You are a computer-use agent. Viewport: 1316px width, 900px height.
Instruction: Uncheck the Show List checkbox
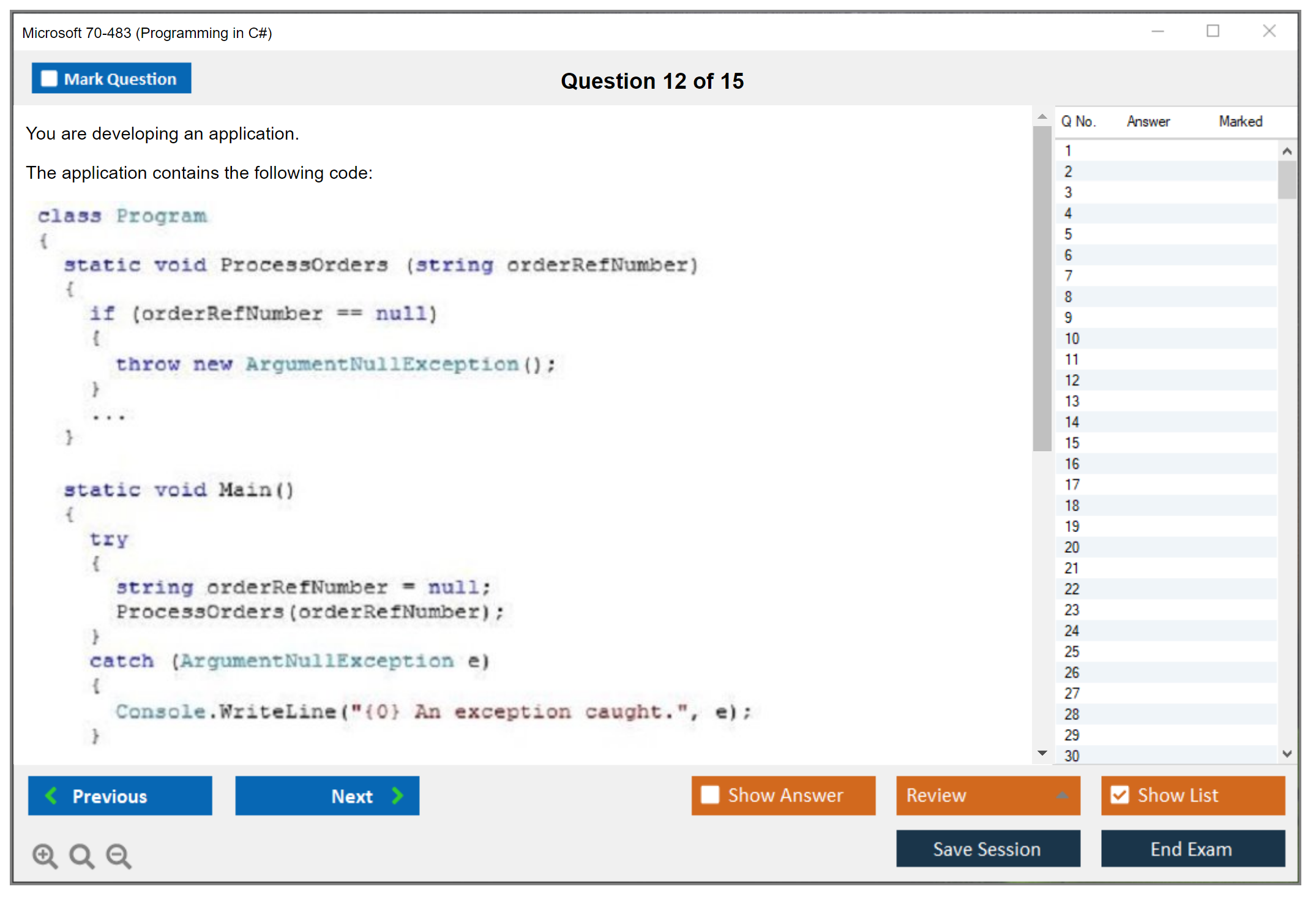pyautogui.click(x=1120, y=795)
